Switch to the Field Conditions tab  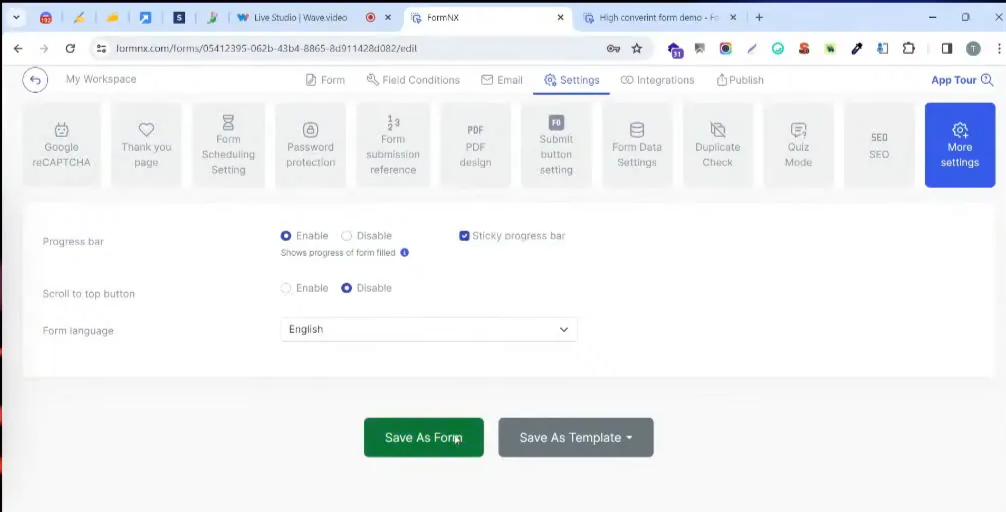click(x=413, y=80)
